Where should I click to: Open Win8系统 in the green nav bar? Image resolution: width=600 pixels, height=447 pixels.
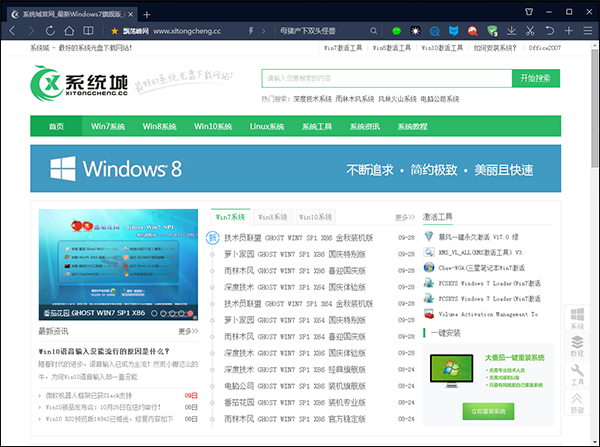coord(159,126)
